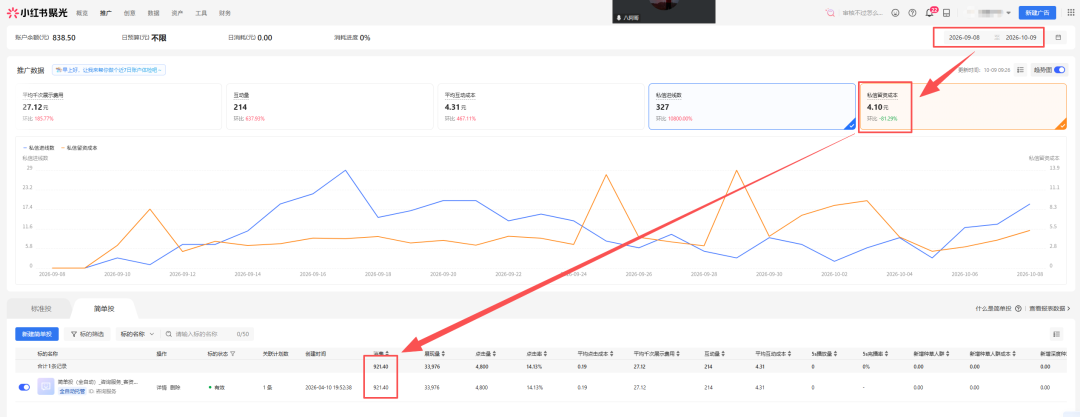
Task: Select the 平均千次展示费用 27.12 metric card
Action: click(x=118, y=106)
